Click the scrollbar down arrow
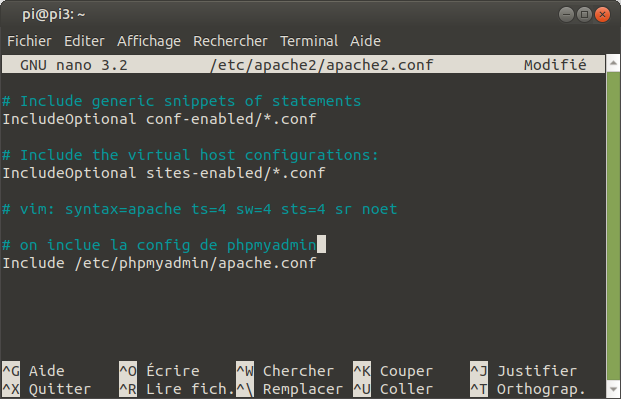Screen dimensions: 621x399 click(613, 390)
